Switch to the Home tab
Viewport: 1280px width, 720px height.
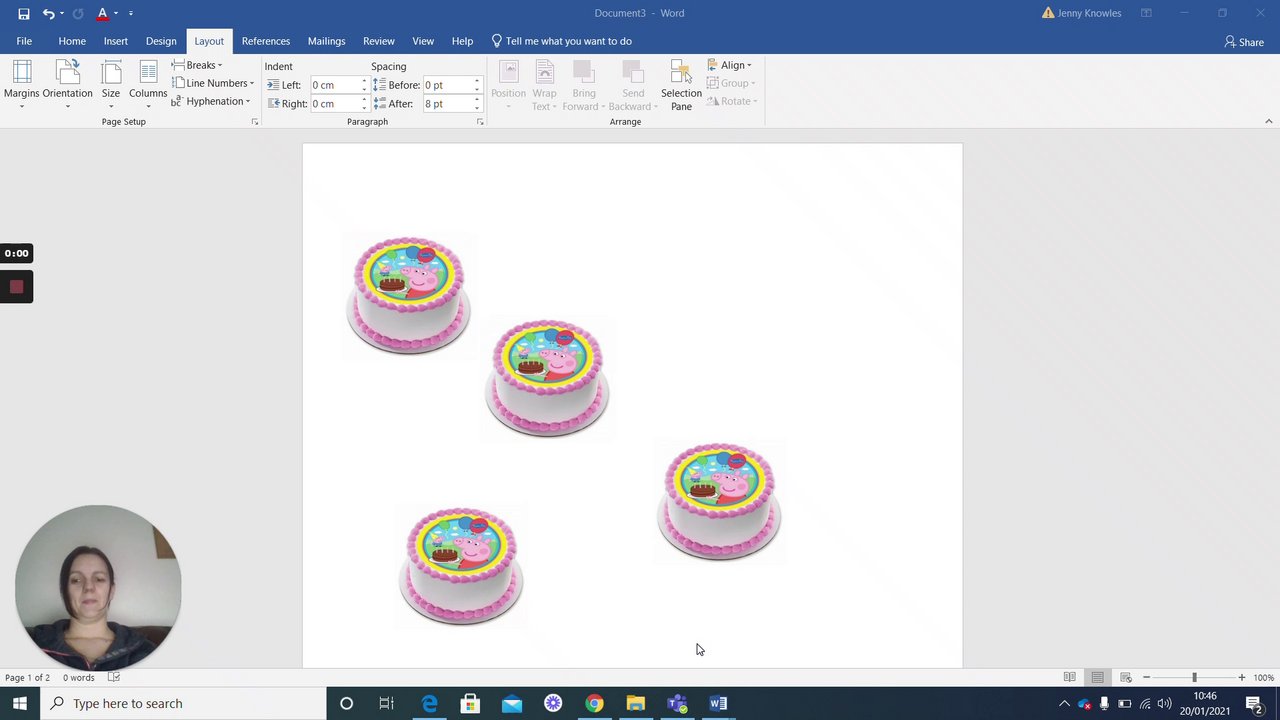tap(72, 41)
